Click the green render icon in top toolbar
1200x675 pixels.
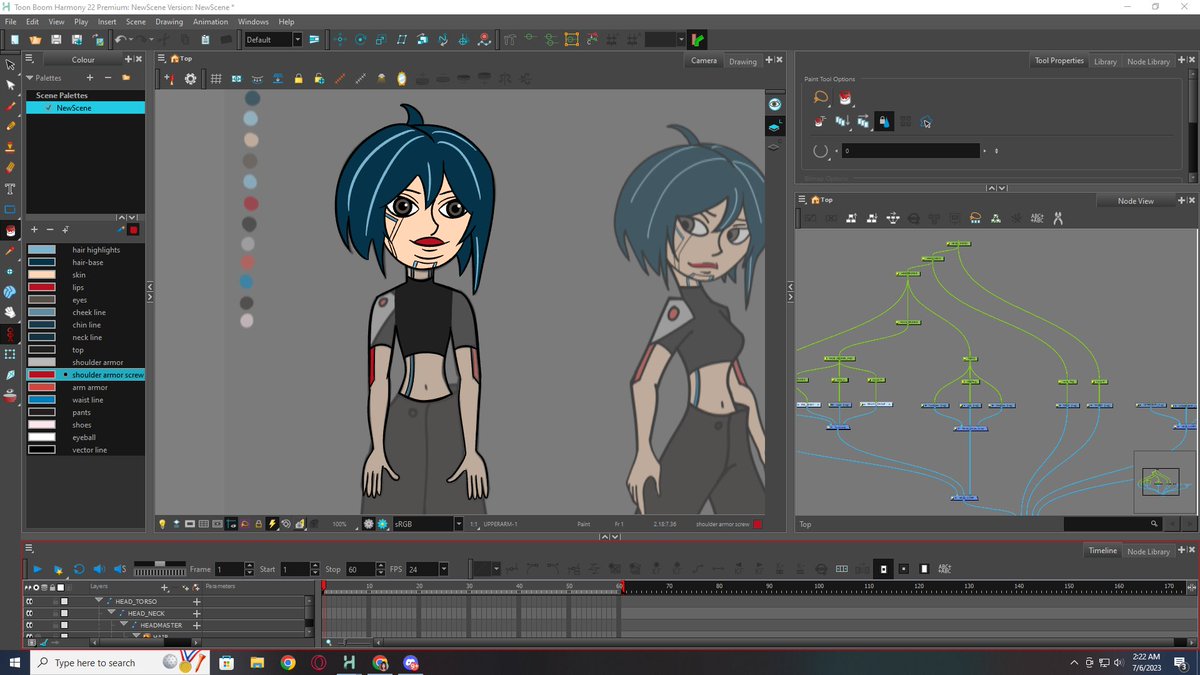click(697, 39)
